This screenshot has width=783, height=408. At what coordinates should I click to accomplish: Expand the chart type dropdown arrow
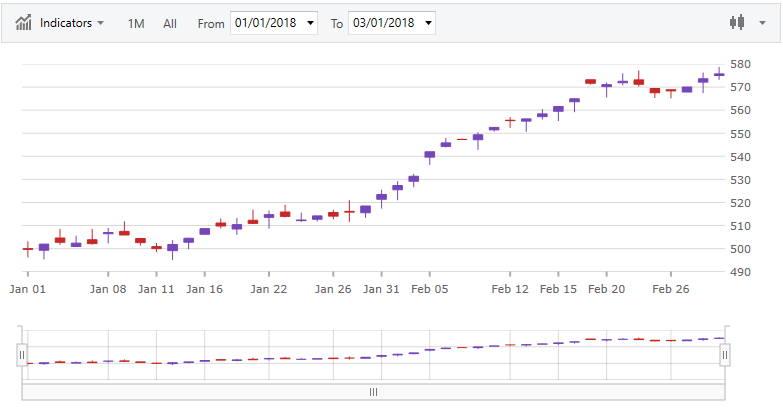(x=763, y=23)
